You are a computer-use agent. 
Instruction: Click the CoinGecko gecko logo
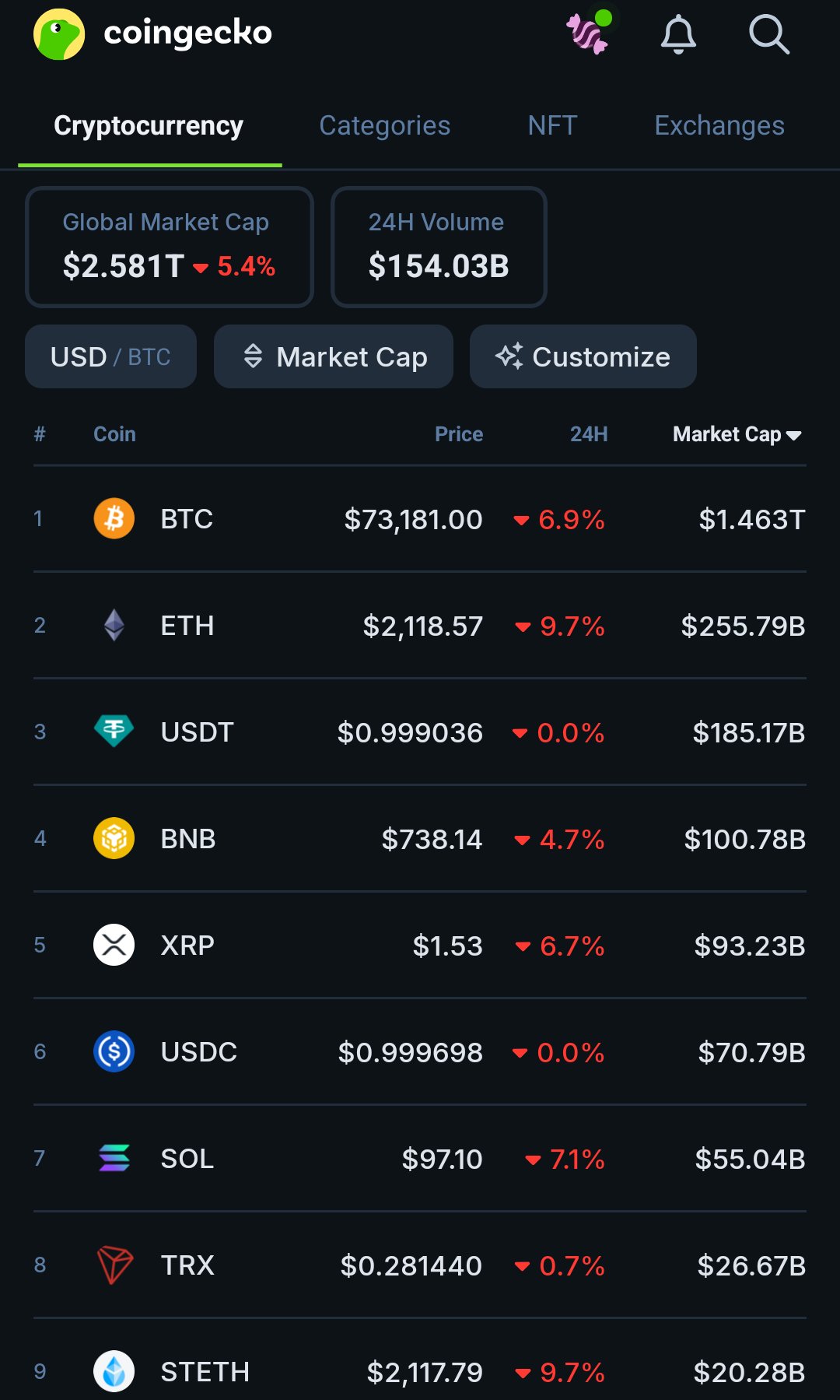click(59, 34)
